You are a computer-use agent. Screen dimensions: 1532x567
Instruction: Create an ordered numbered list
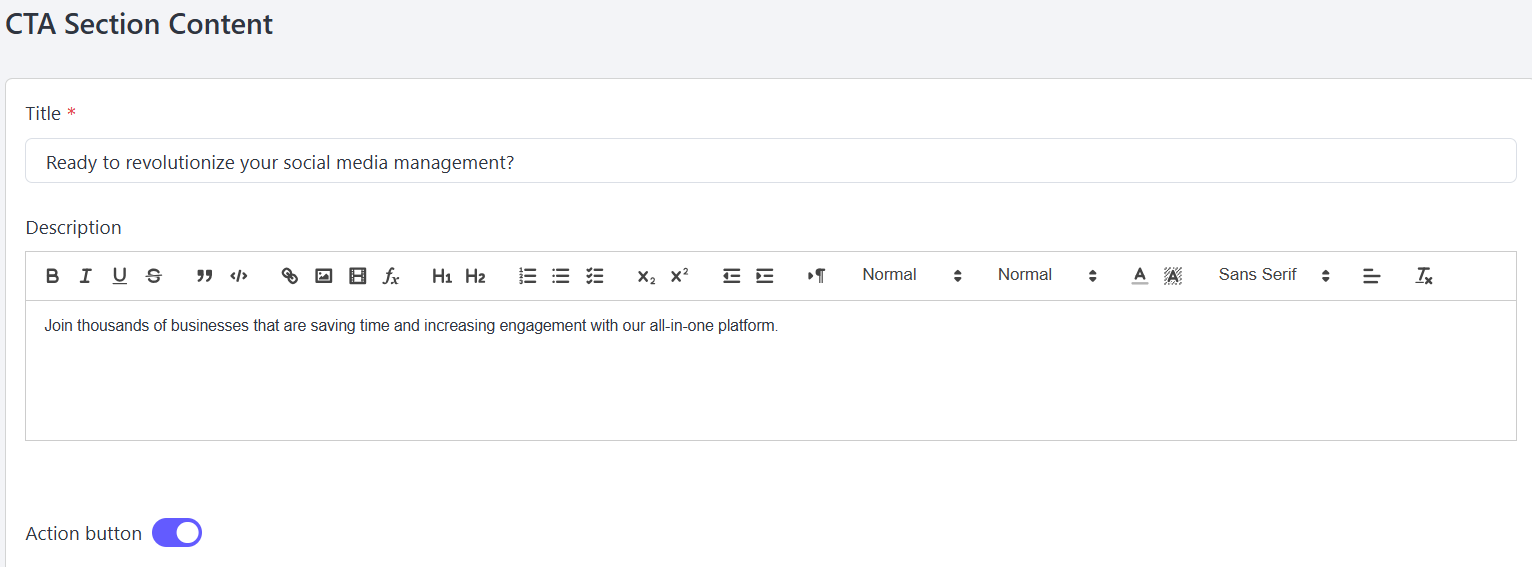[528, 276]
